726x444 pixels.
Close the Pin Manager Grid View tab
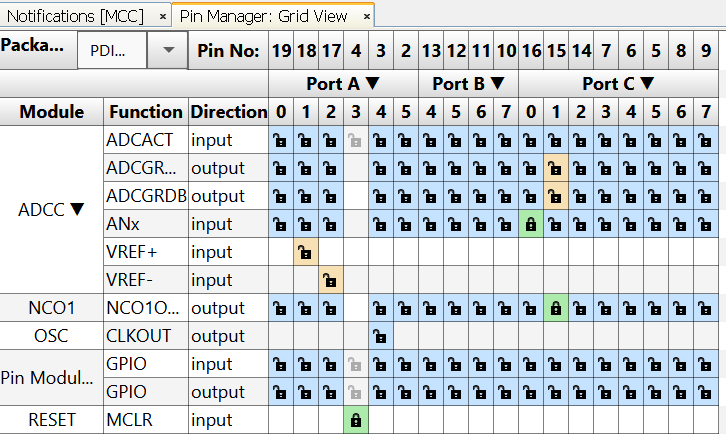point(367,16)
